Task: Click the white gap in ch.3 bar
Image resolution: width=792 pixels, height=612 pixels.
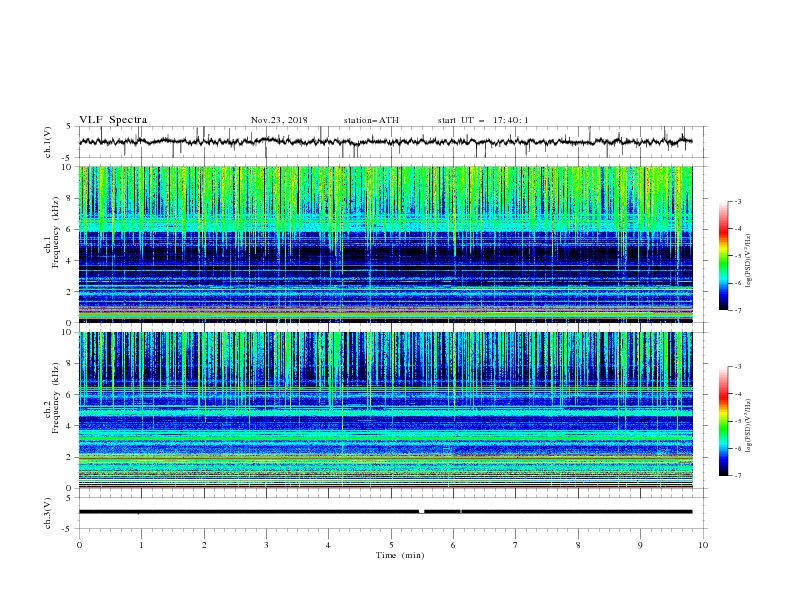Action: (421, 512)
